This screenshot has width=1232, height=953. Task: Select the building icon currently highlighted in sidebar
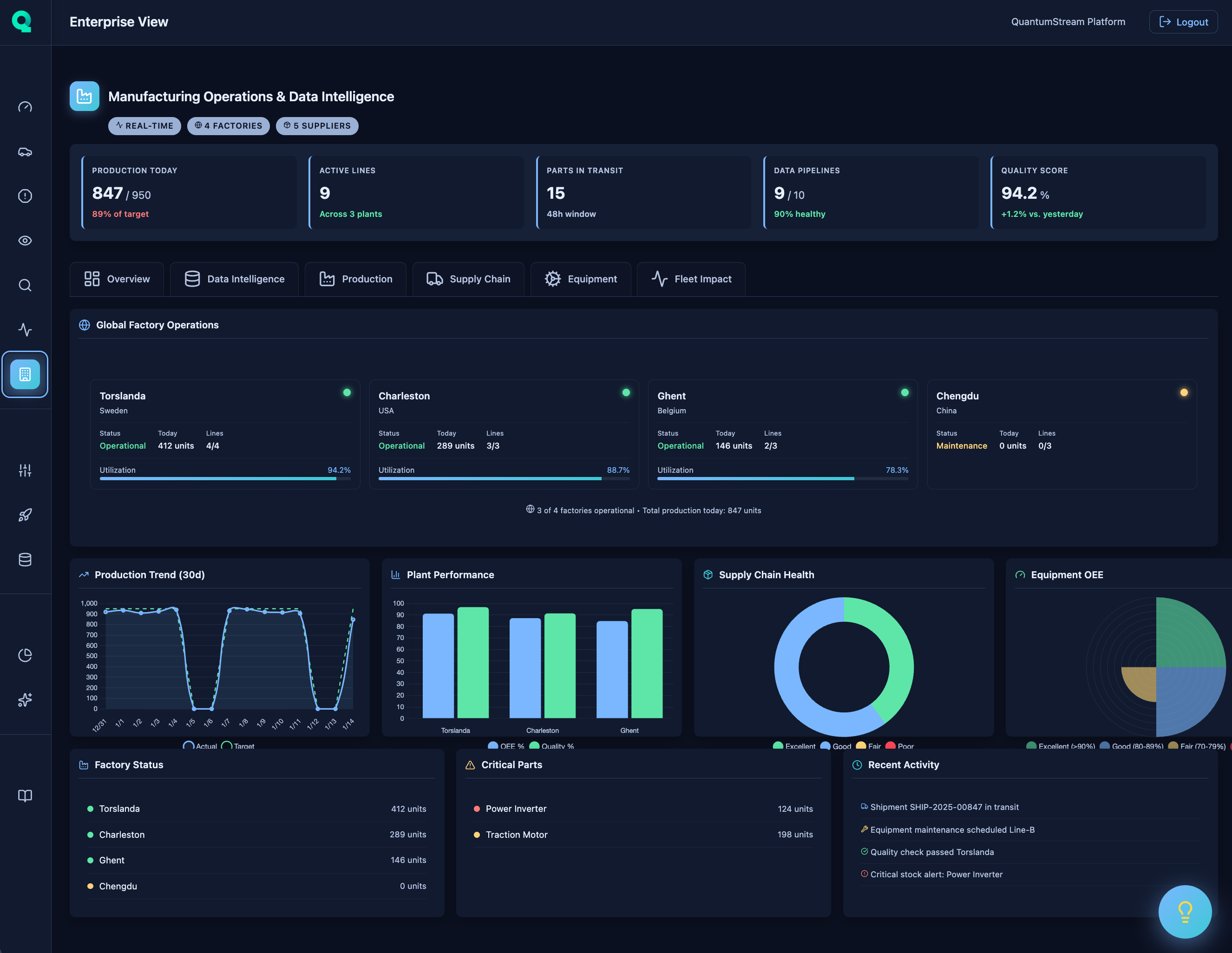tap(25, 374)
